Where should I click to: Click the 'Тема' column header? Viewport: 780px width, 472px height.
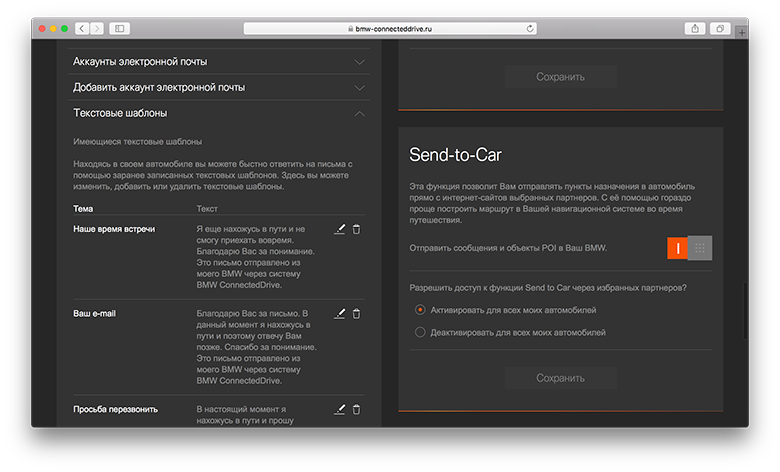click(x=83, y=209)
